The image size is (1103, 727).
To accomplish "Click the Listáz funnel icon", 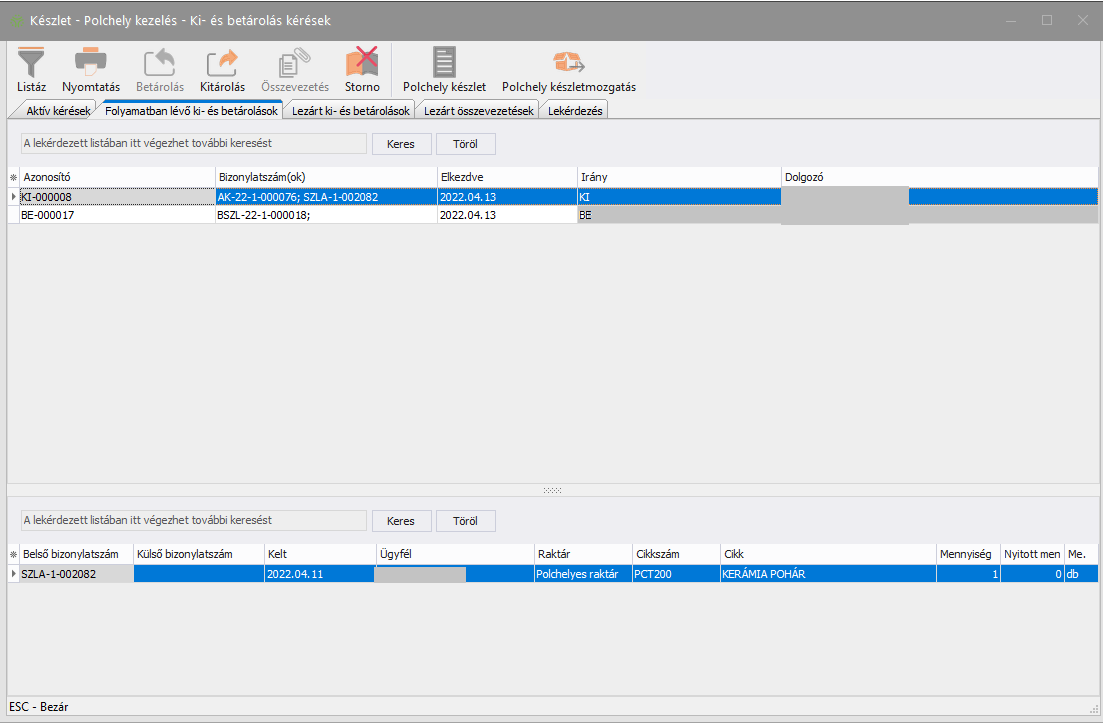I will (x=31, y=62).
